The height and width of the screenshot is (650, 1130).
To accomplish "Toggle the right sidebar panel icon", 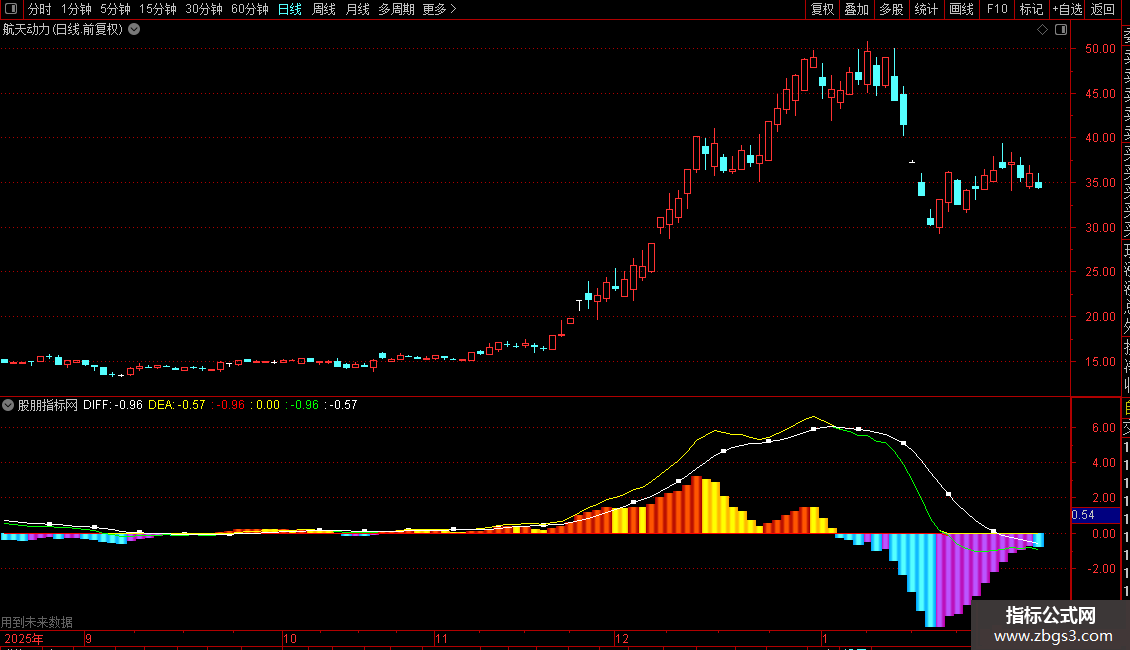I will point(1061,30).
